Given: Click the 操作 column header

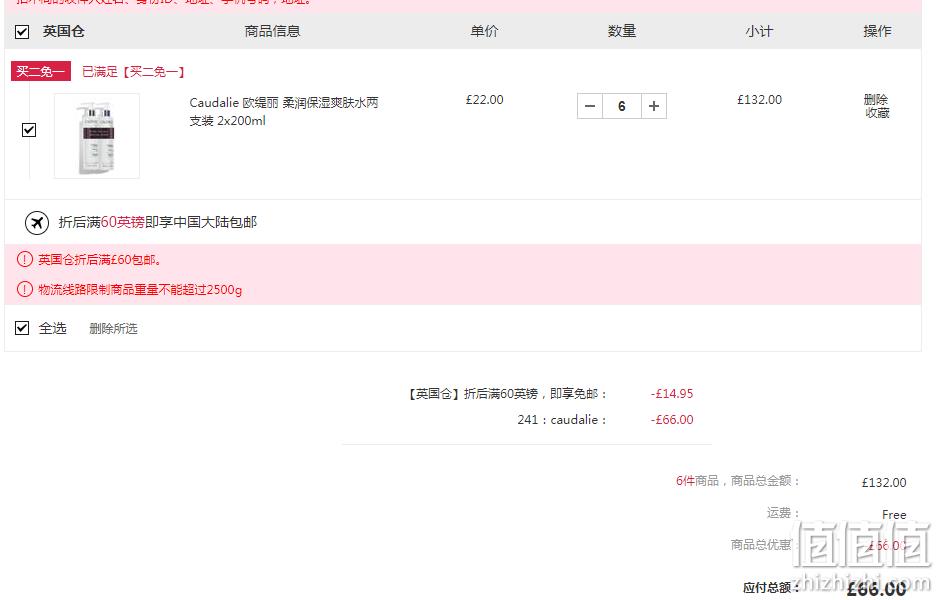Looking at the screenshot, I should [x=877, y=31].
